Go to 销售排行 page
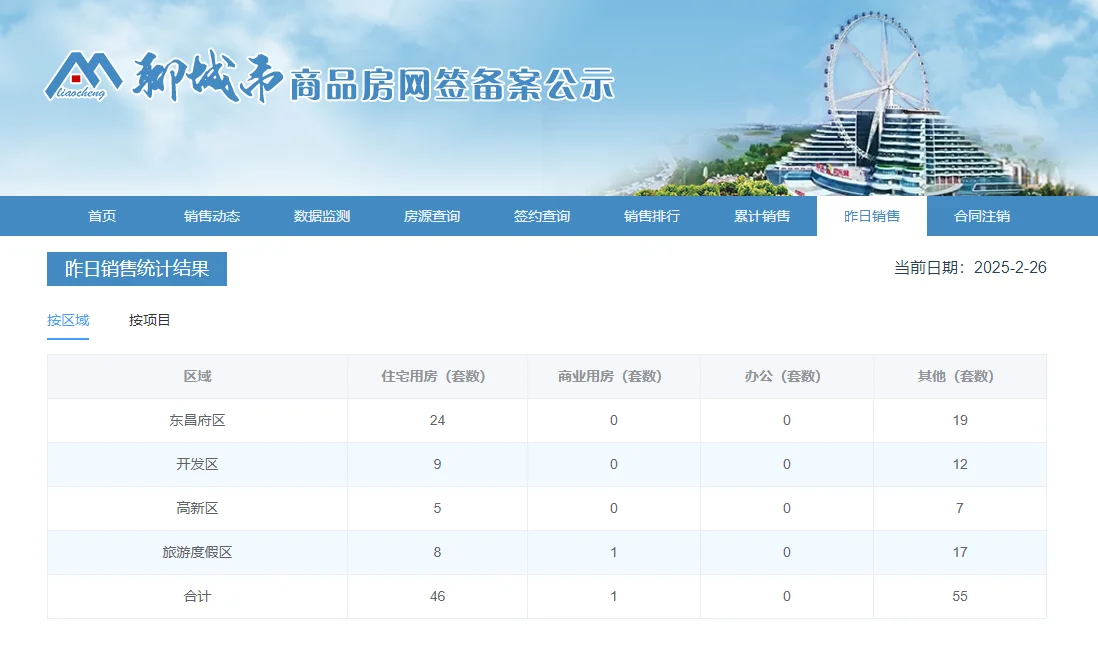This screenshot has height=672, width=1098. [652, 216]
